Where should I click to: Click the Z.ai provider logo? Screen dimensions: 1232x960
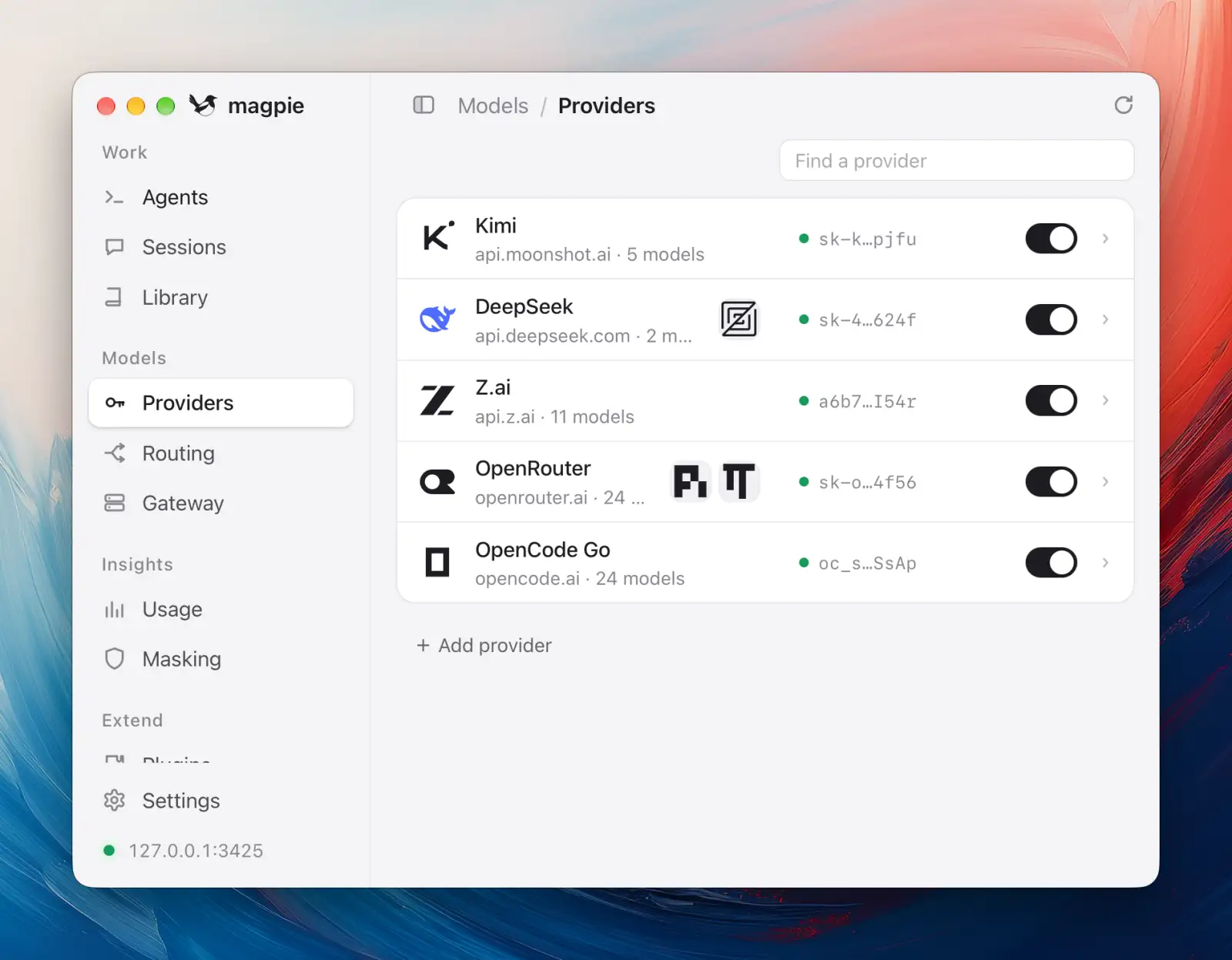coord(437,400)
